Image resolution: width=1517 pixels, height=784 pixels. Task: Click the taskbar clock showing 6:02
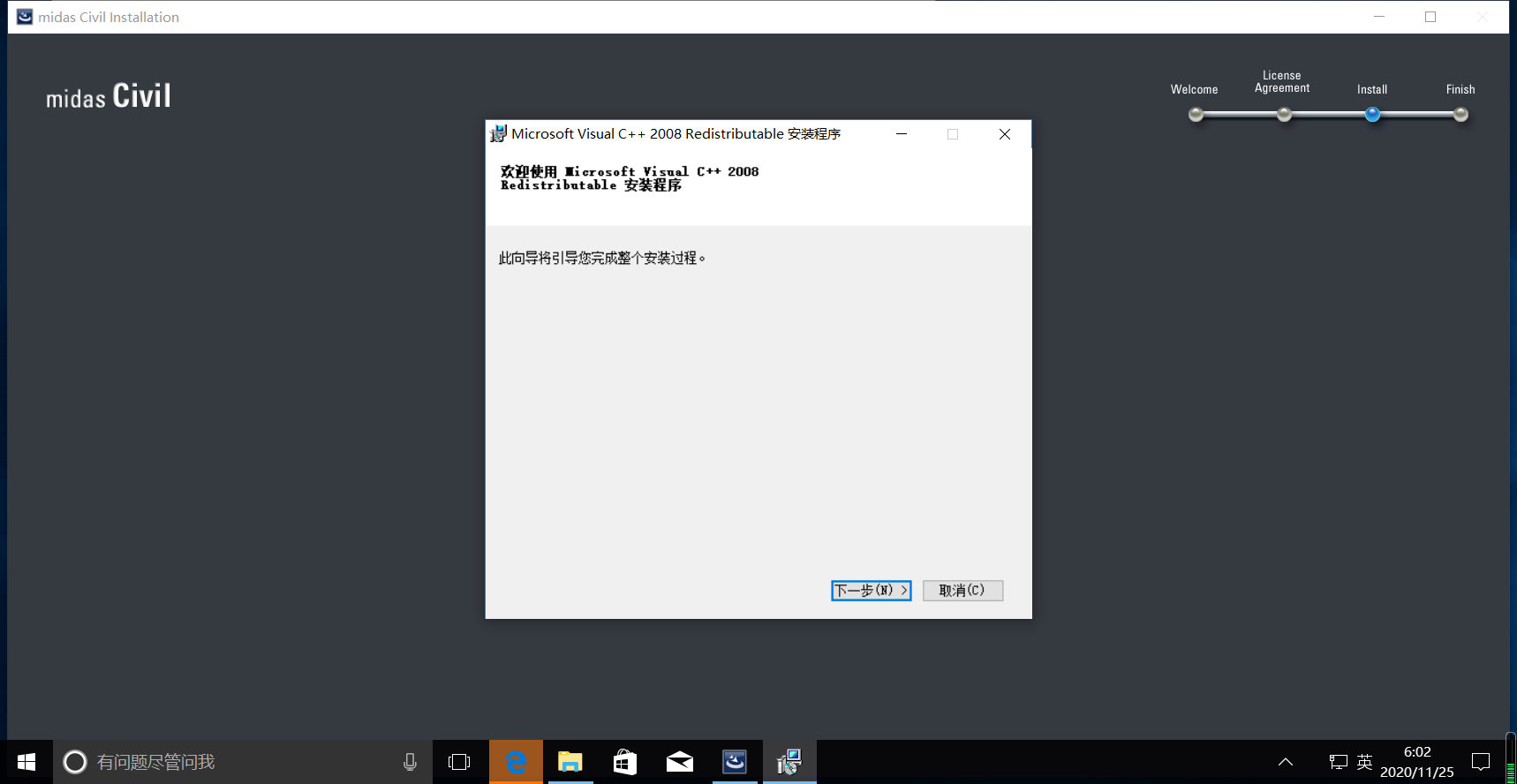pos(1417,762)
